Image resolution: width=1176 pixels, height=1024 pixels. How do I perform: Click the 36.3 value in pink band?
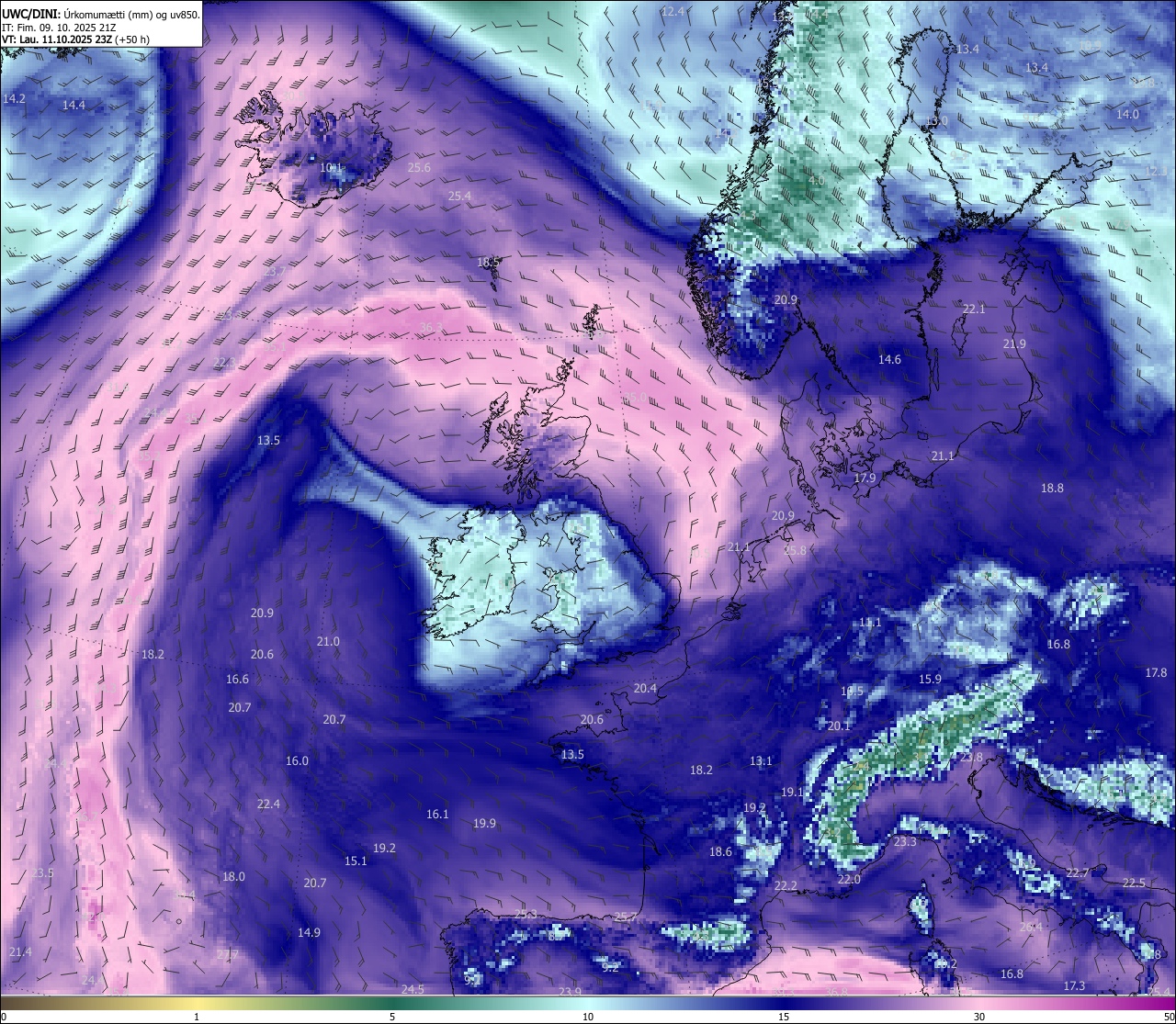click(431, 328)
